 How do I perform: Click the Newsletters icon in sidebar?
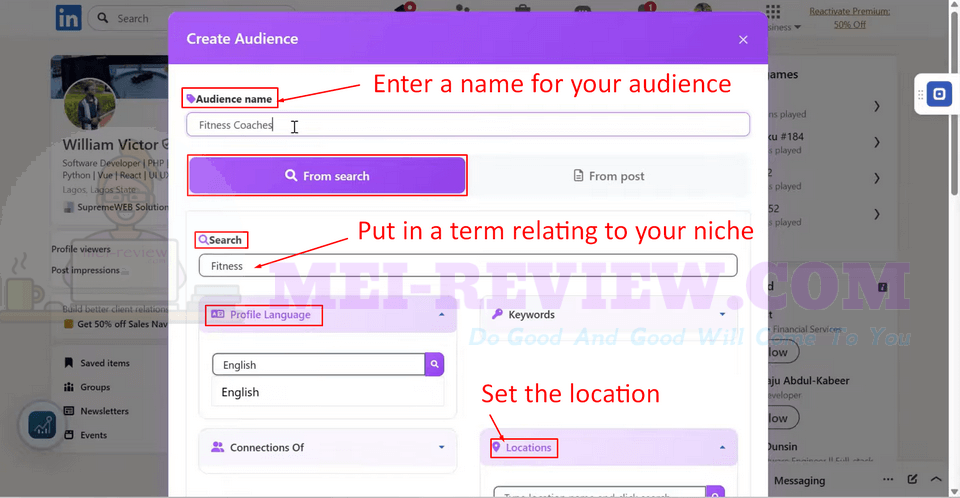click(x=69, y=411)
